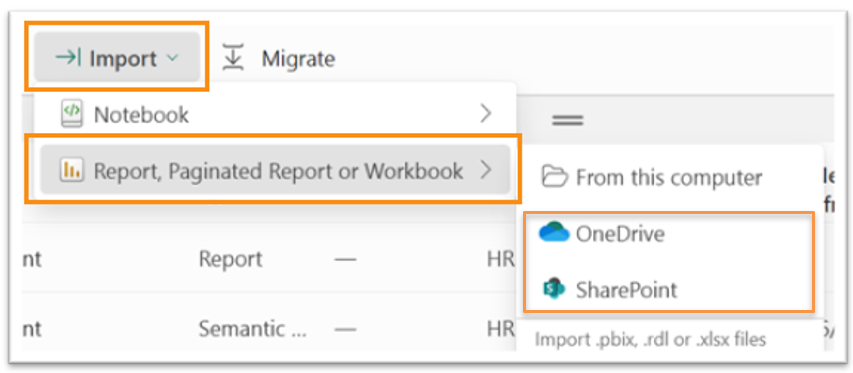Click the Report type cell
The height and width of the screenshot is (373, 853).
click(231, 259)
